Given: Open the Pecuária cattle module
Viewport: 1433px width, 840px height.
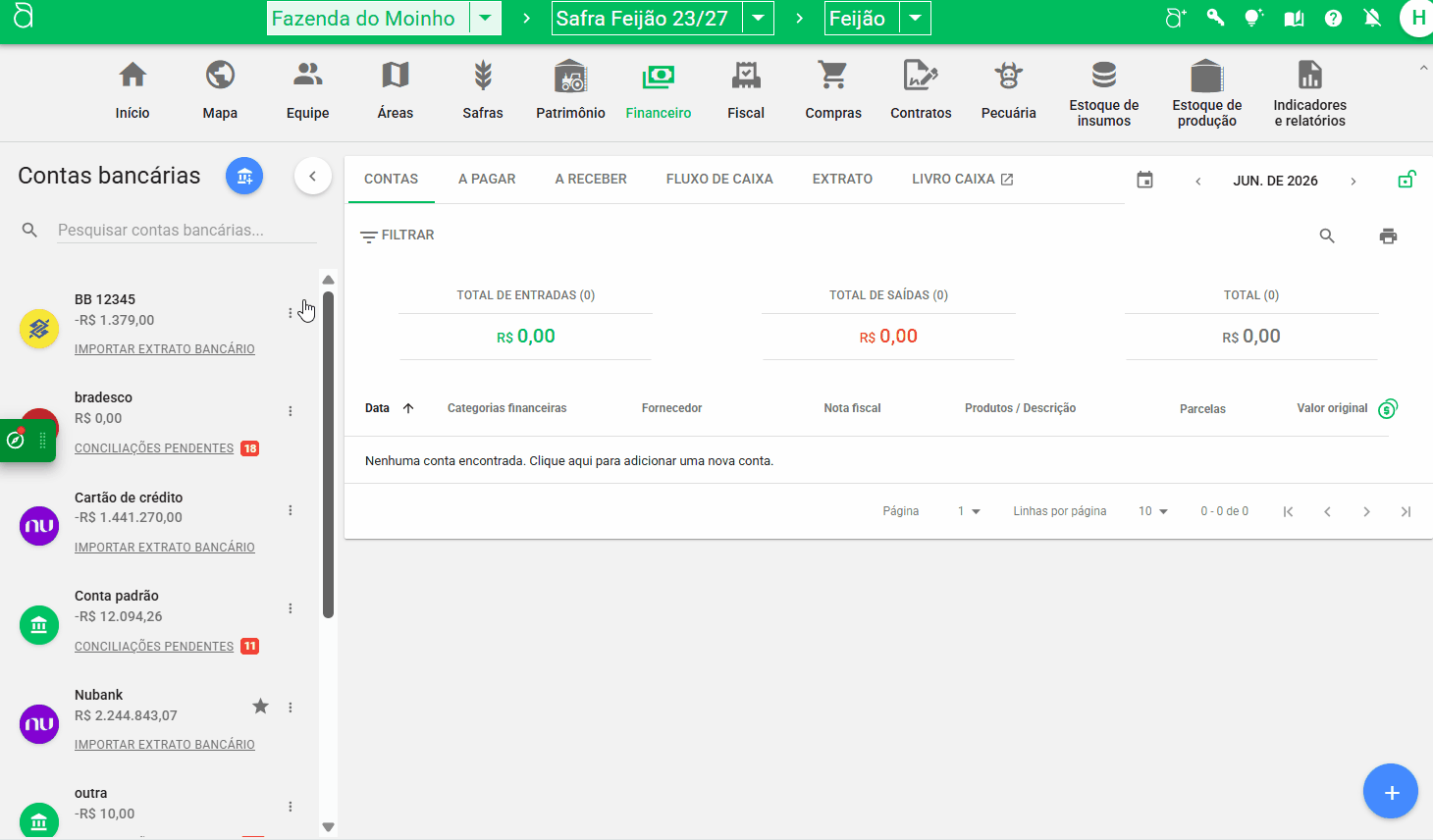Looking at the screenshot, I should (1009, 90).
